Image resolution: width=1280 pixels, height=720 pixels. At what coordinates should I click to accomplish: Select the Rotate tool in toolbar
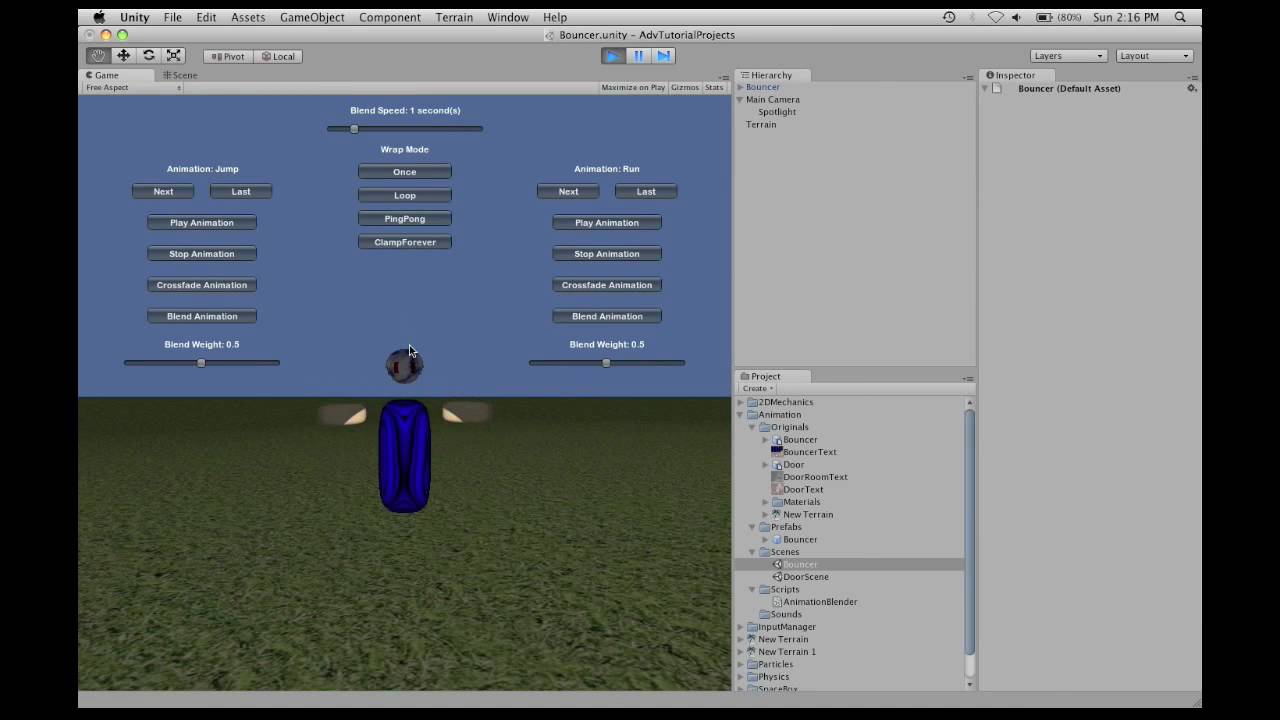[x=149, y=56]
